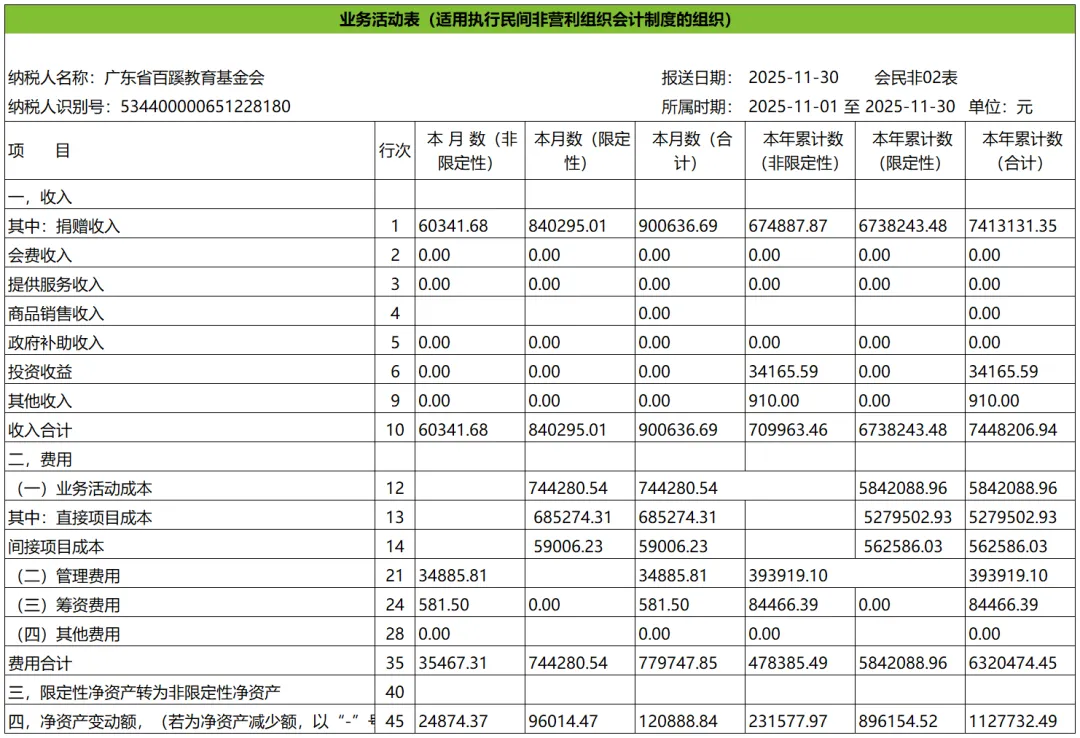Select the row label （二）管理费用
This screenshot has width=1080, height=738.
[x=68, y=576]
